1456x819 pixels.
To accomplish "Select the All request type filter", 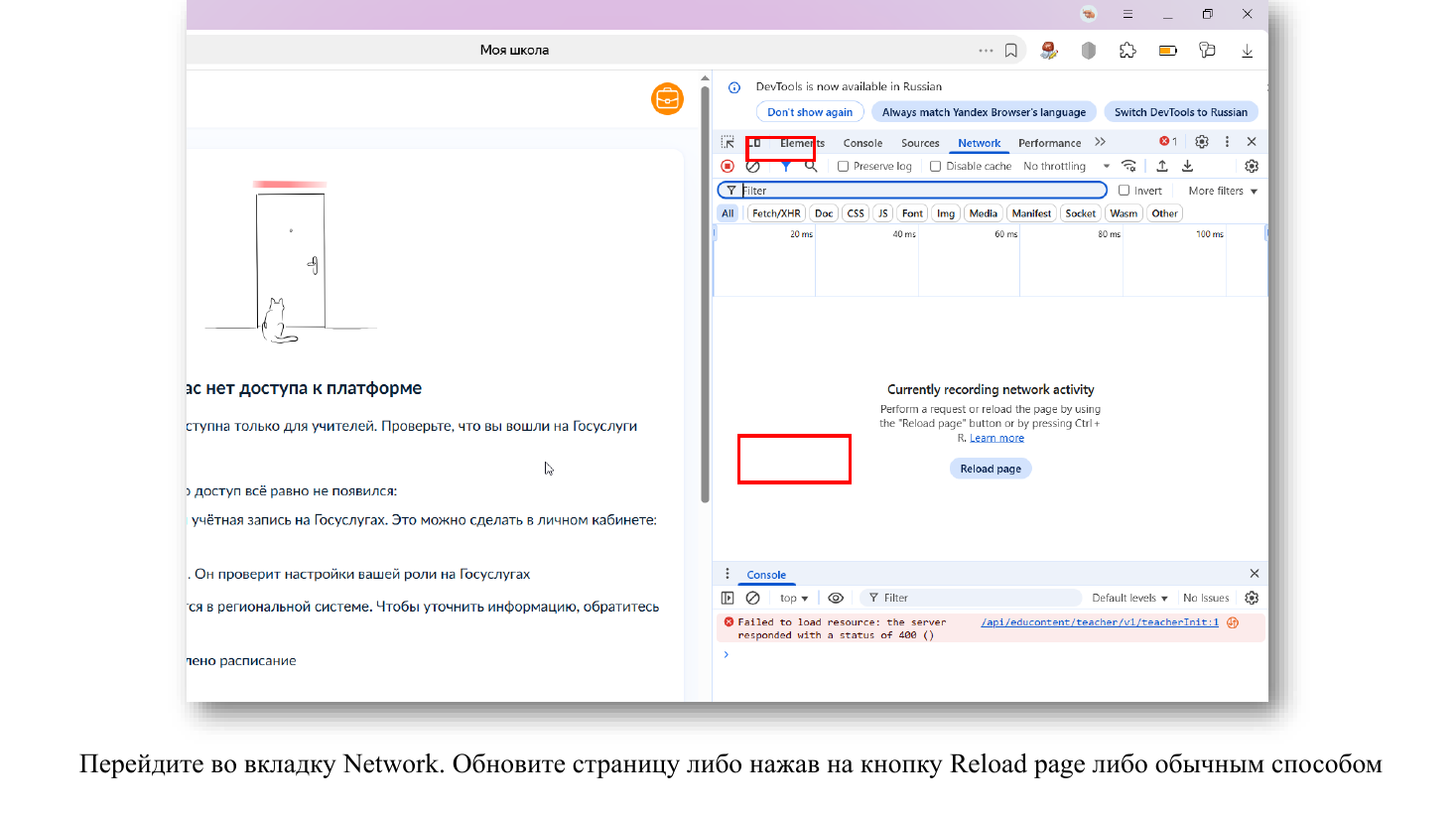I will 728,213.
